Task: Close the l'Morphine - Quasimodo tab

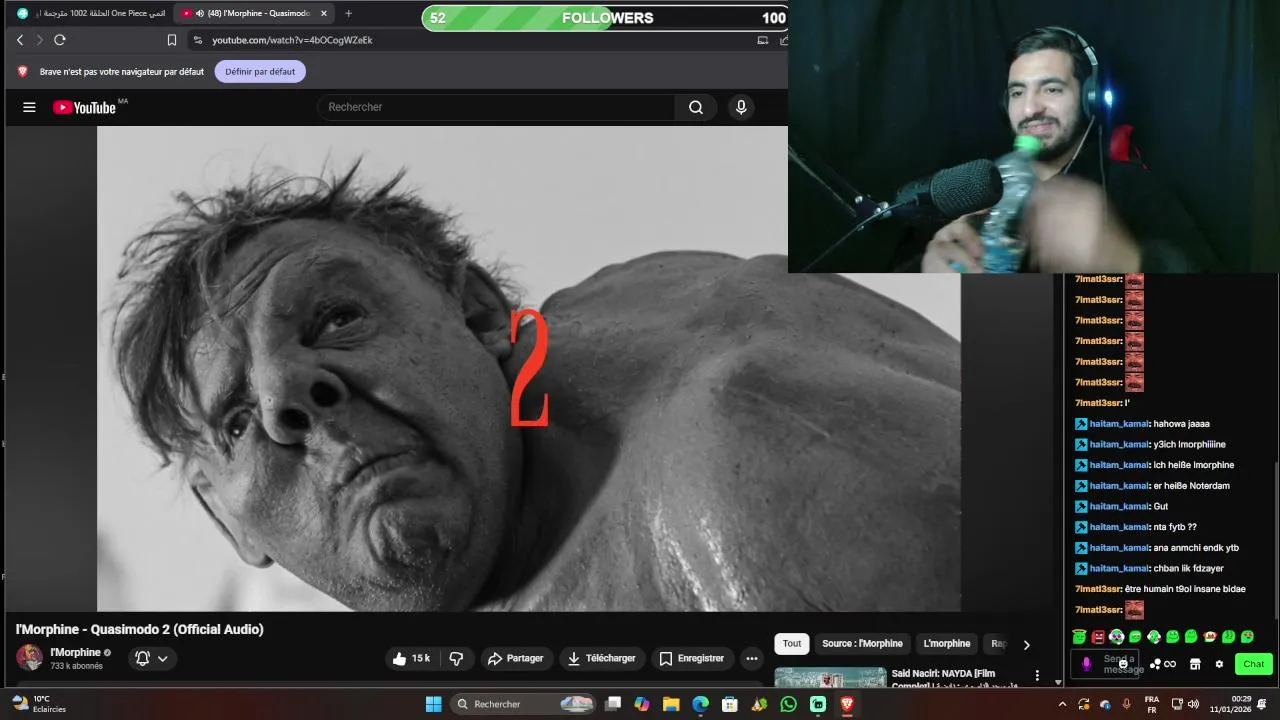Action: point(324,13)
